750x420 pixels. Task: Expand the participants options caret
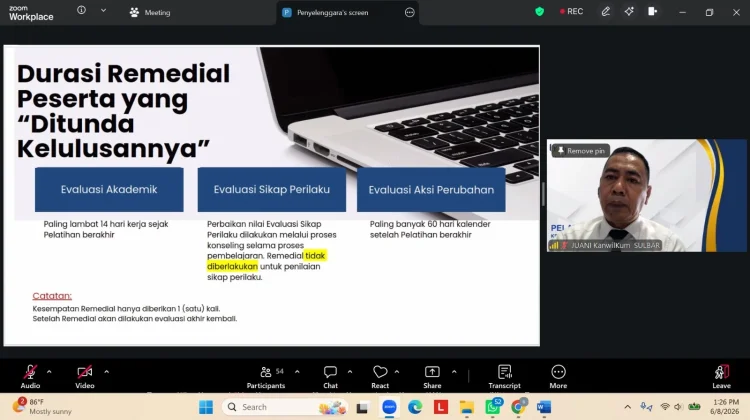pos(297,372)
